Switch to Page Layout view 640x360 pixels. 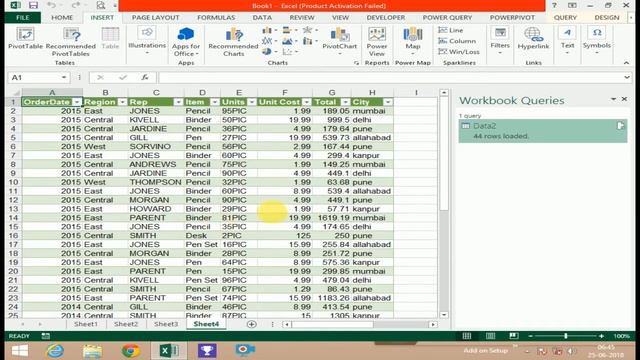[x=490, y=336]
